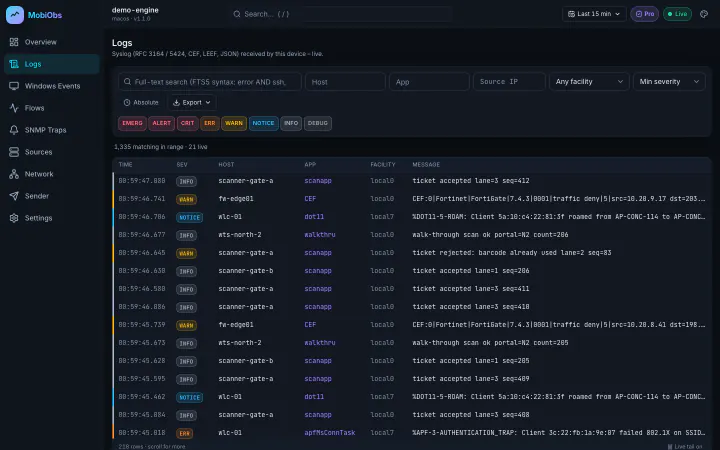The height and width of the screenshot is (450, 720).
Task: Go to Flows in sidebar
Action: [x=34, y=108]
